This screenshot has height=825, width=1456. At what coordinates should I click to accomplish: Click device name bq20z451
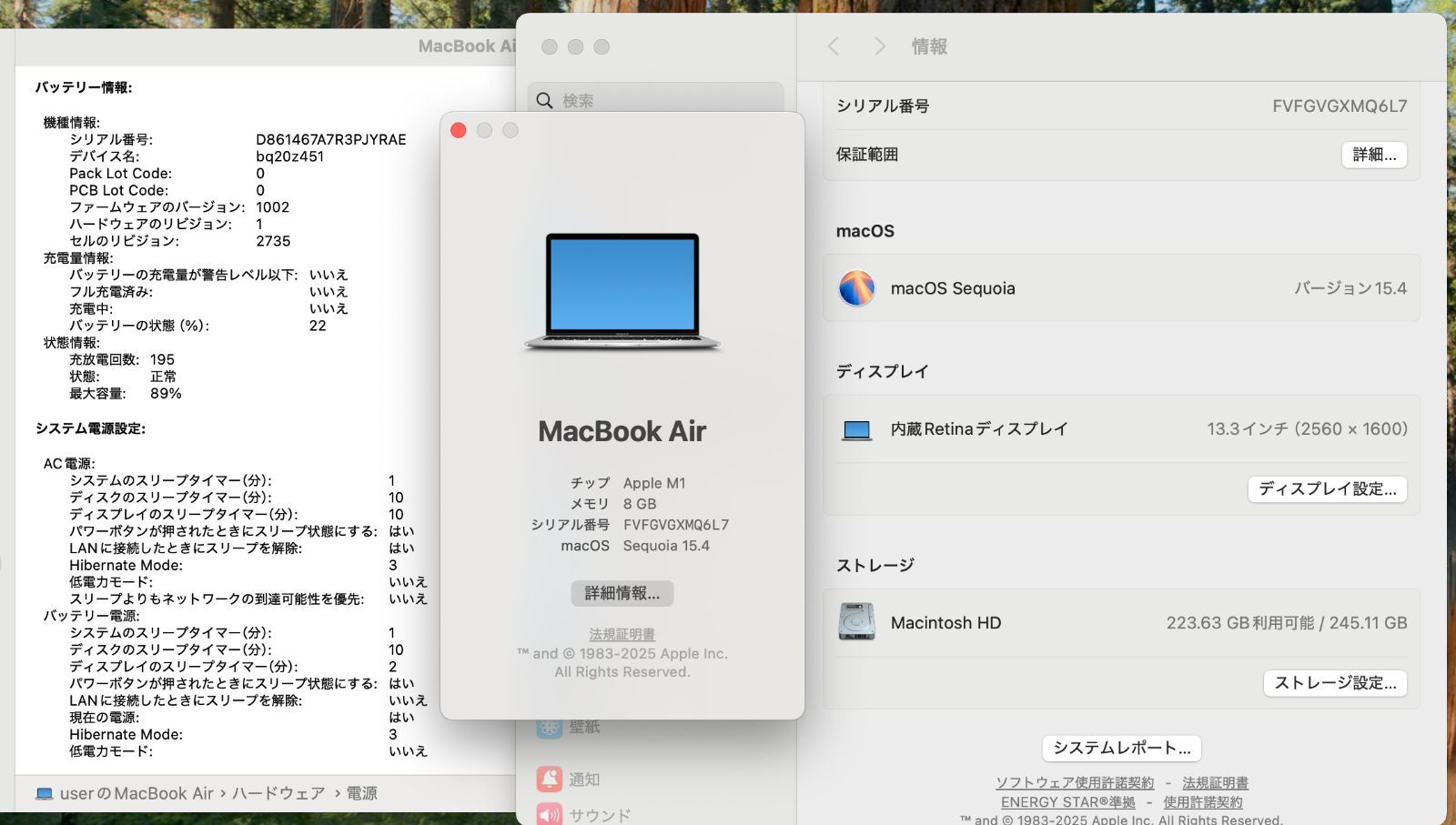coord(289,156)
